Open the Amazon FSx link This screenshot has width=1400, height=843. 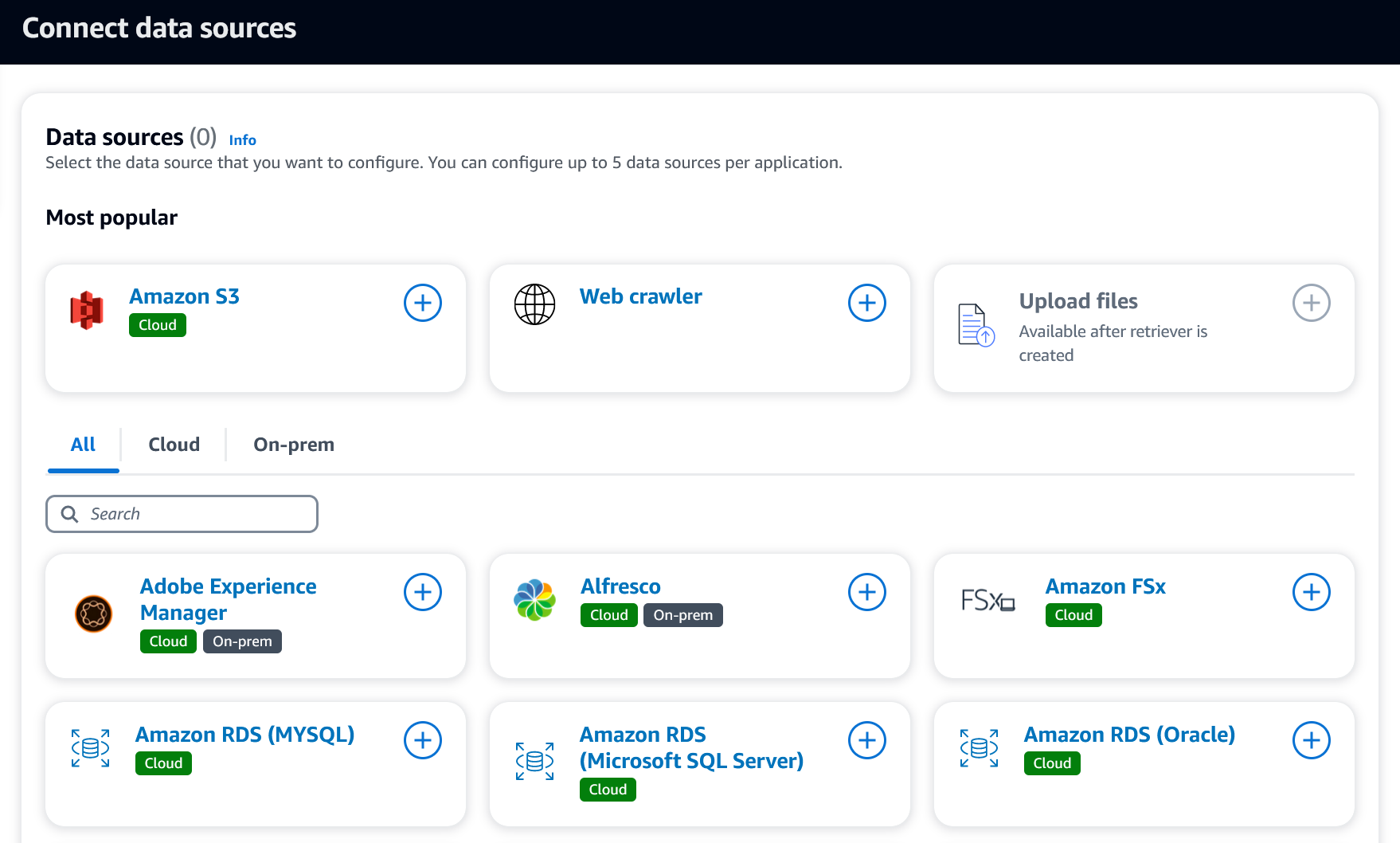pyautogui.click(x=1105, y=586)
